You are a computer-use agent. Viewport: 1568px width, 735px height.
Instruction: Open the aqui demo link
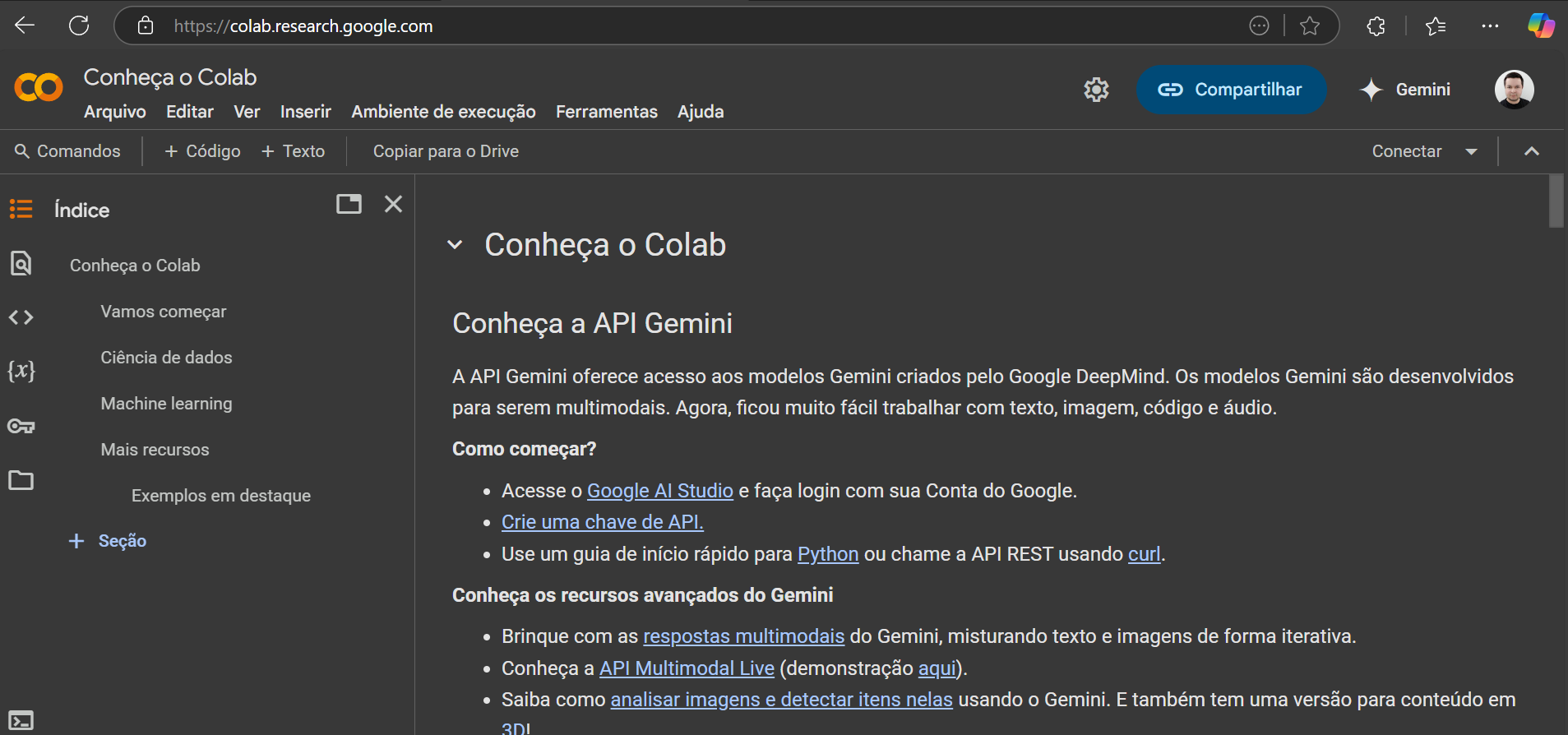point(937,668)
